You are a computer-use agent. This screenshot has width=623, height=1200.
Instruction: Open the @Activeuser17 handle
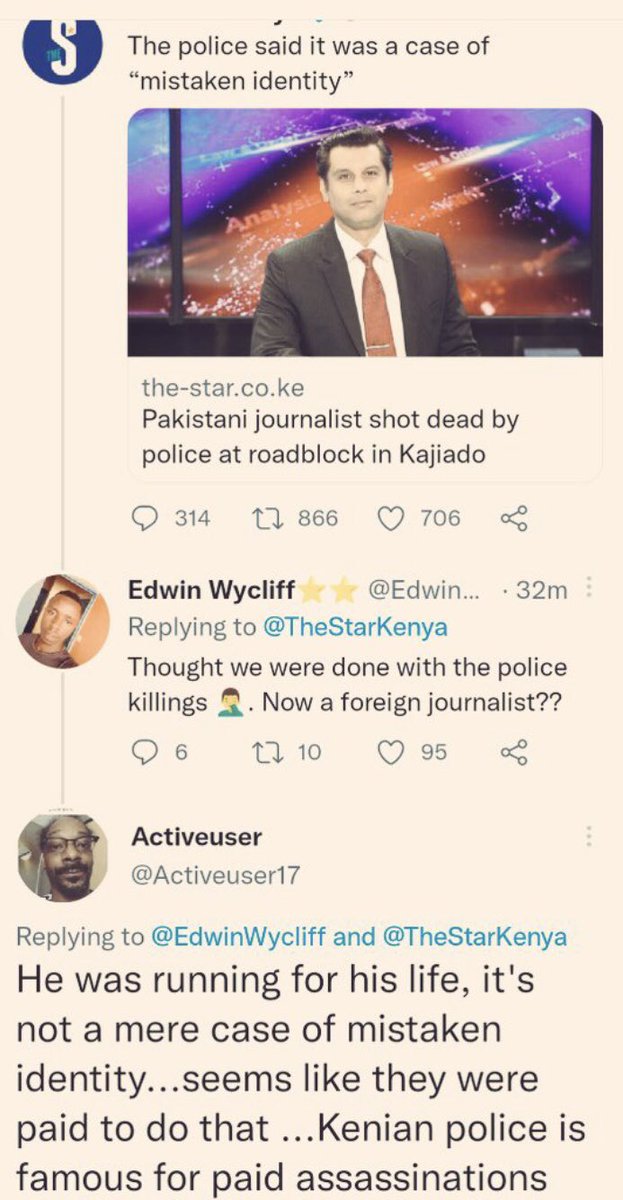coord(216,877)
